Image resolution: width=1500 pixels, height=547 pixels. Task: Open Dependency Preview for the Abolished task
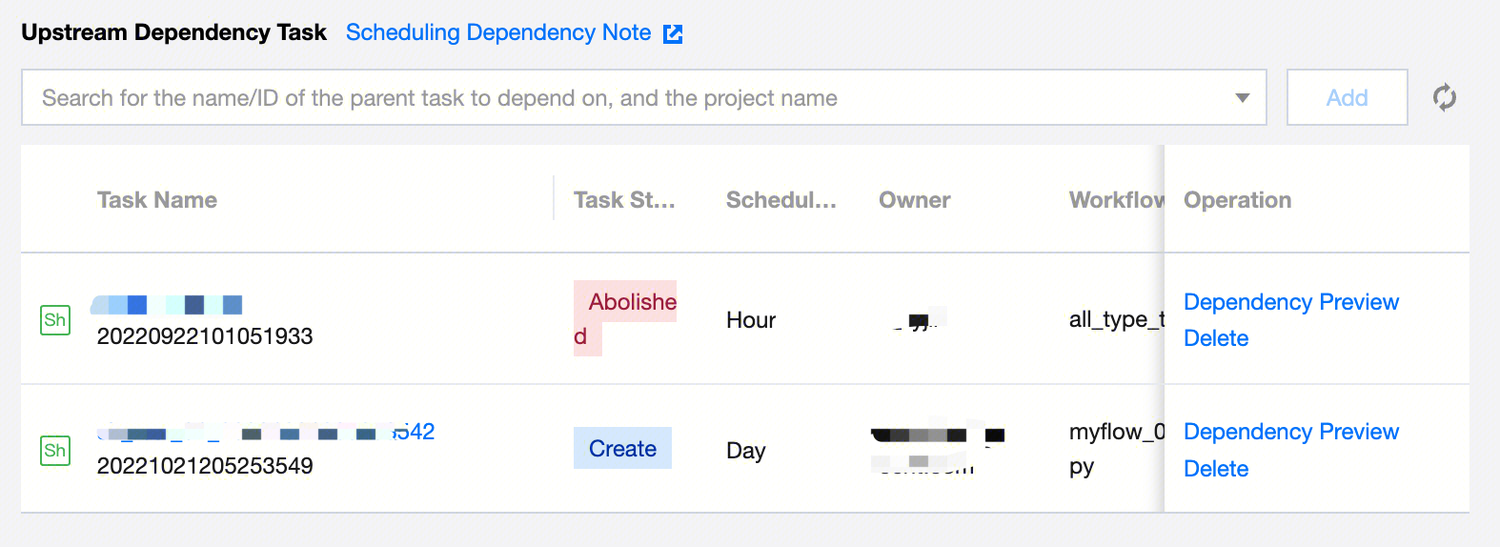(x=1290, y=302)
